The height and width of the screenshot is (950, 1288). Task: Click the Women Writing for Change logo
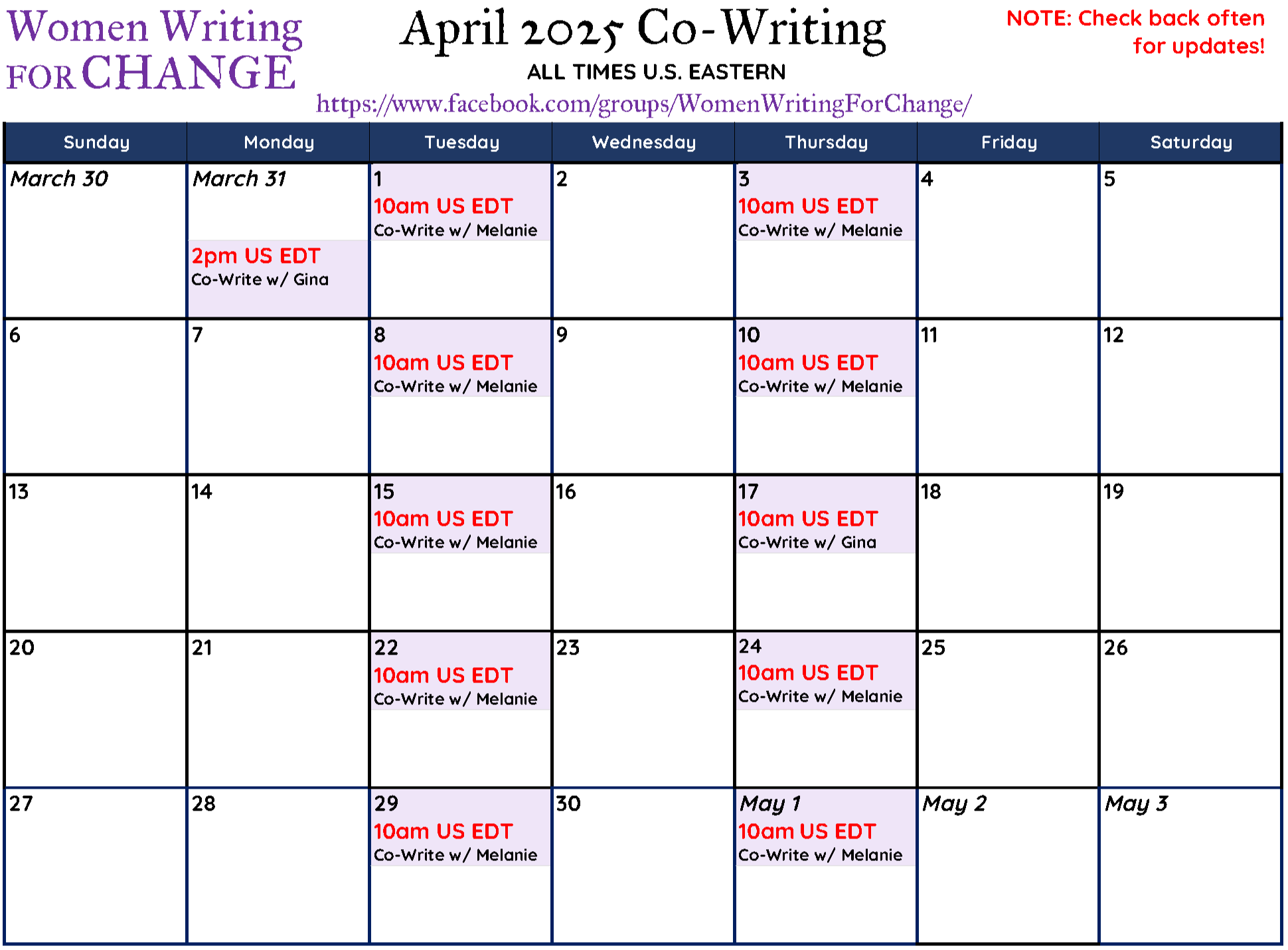coord(154,50)
